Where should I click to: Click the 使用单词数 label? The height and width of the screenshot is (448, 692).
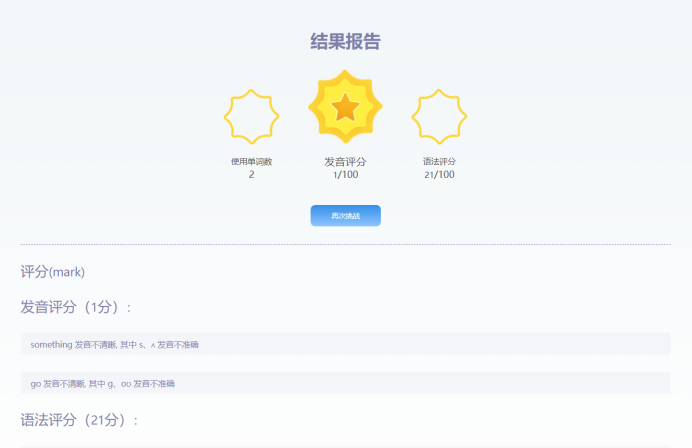click(x=252, y=162)
